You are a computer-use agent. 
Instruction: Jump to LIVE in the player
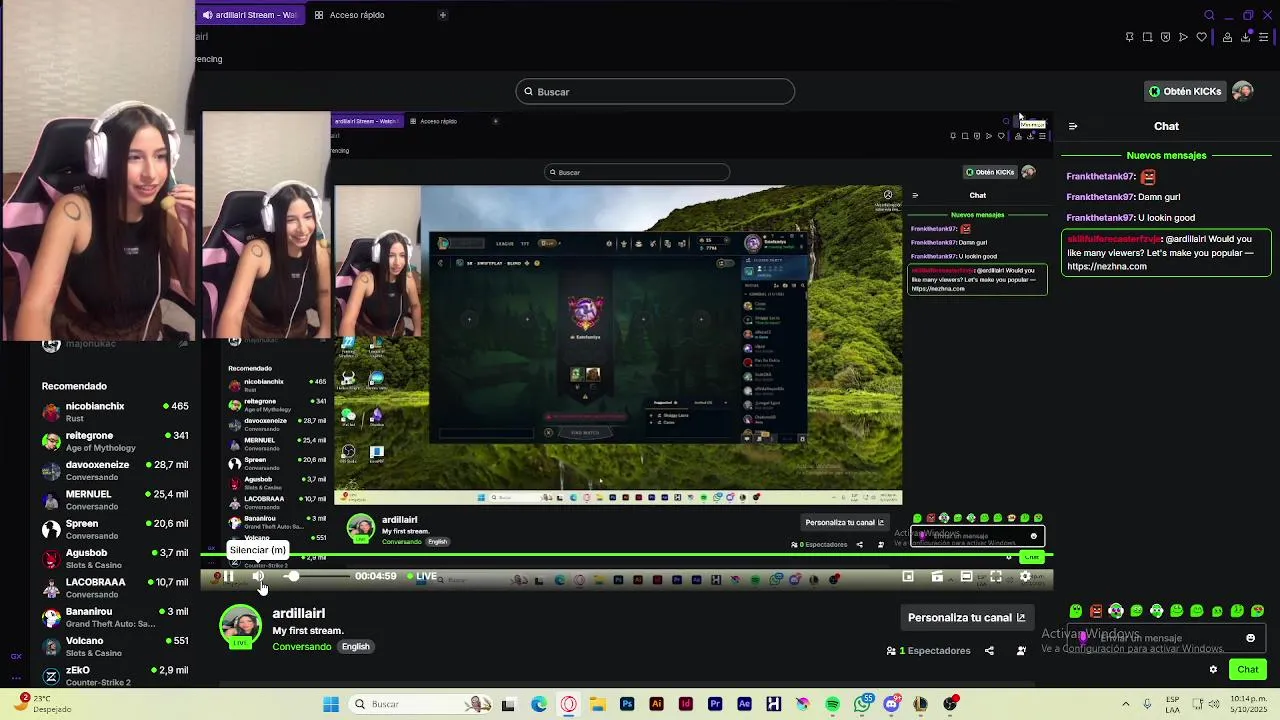pos(422,576)
